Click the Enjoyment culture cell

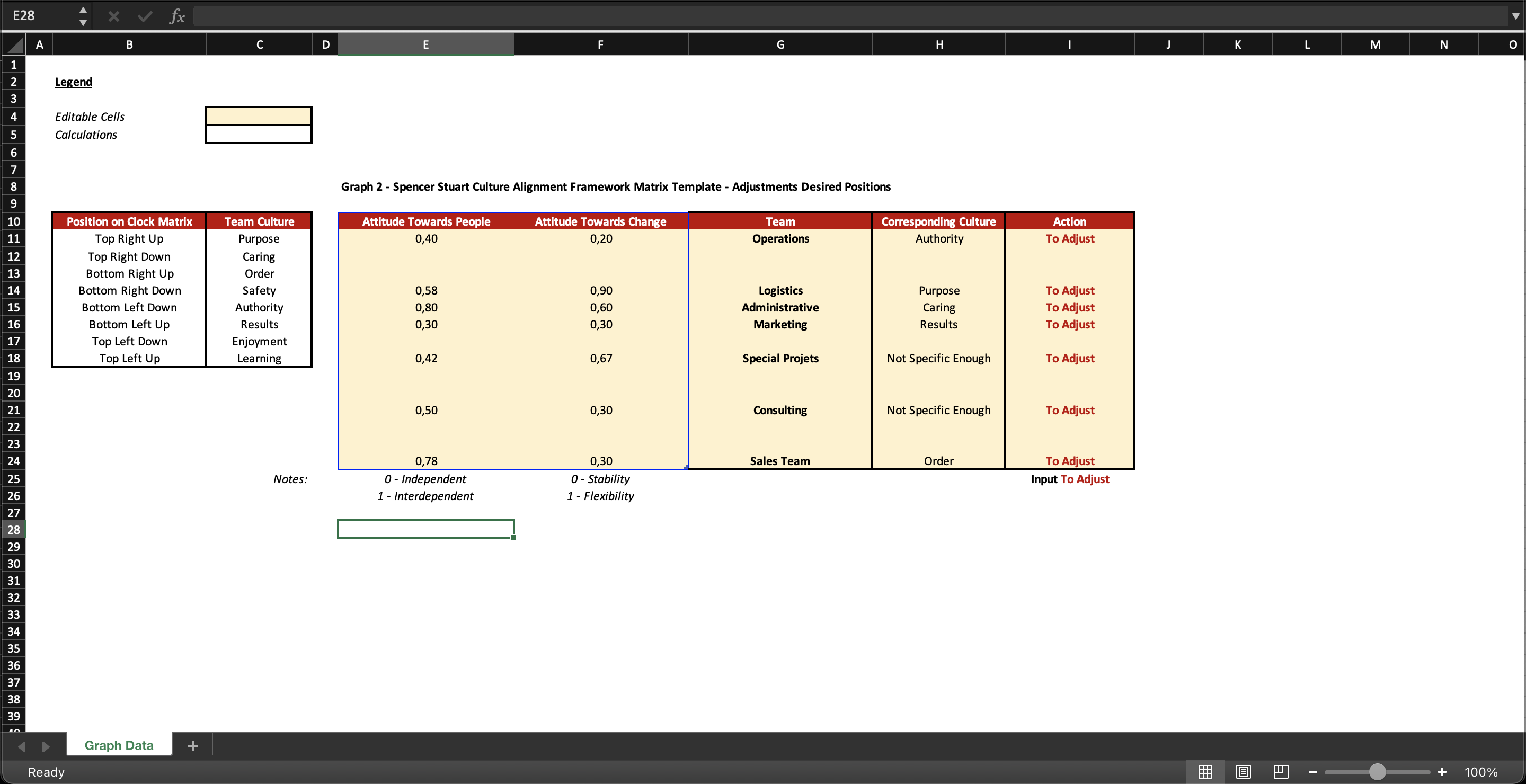259,341
